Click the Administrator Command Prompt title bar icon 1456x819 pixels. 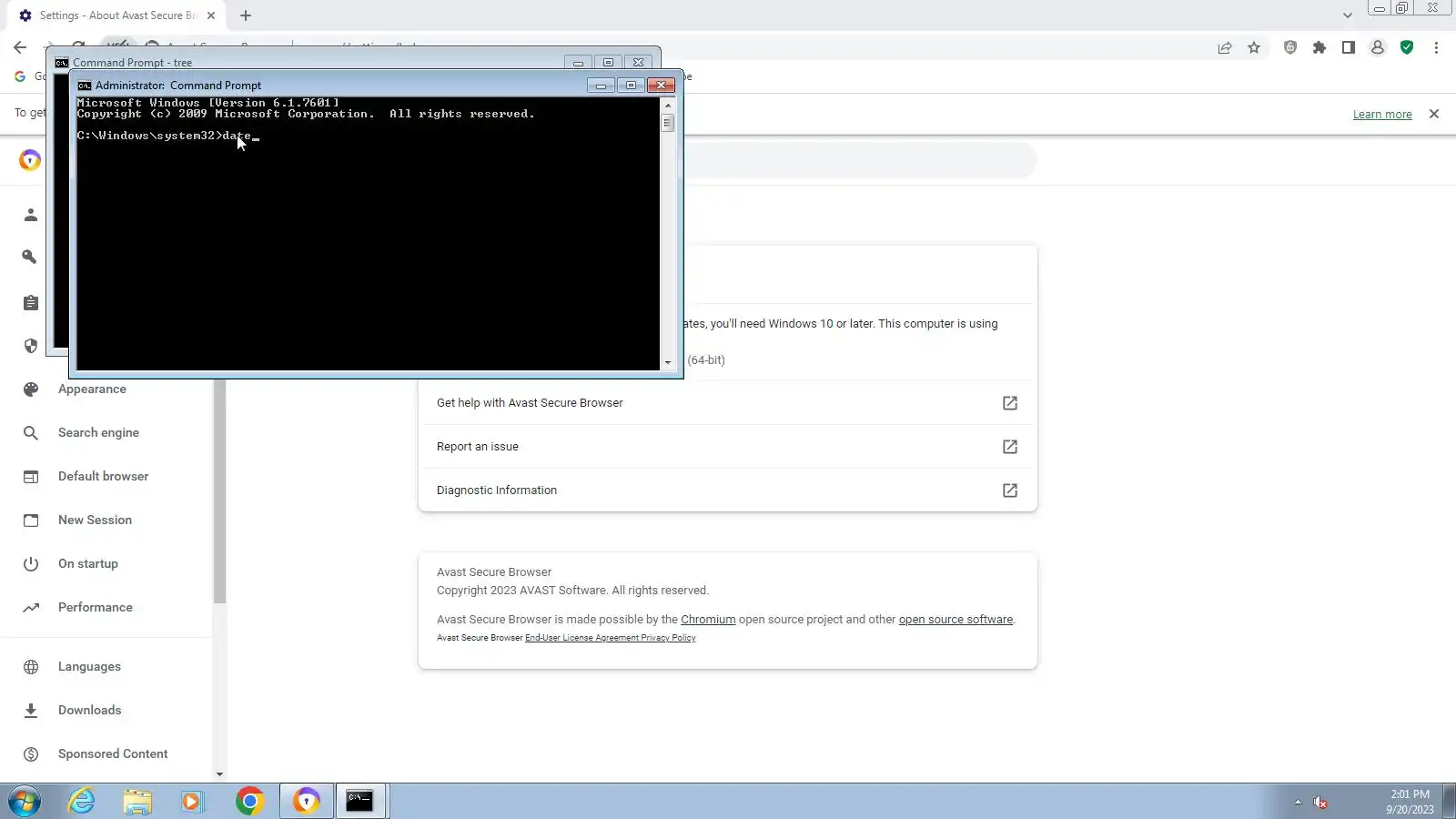coord(85,86)
